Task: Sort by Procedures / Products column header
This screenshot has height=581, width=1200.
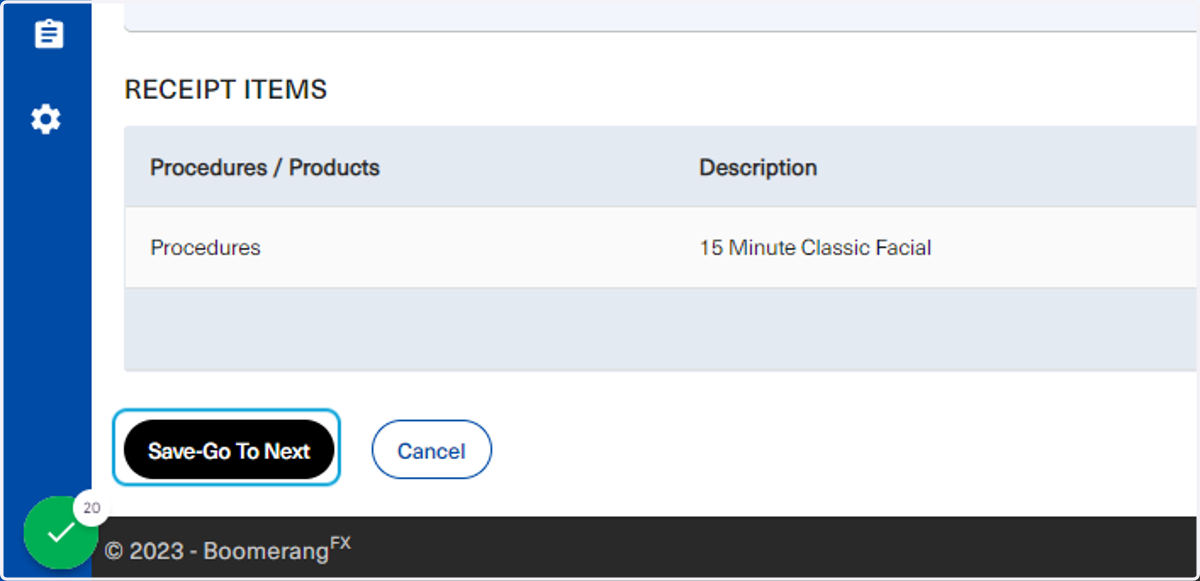Action: (265, 168)
